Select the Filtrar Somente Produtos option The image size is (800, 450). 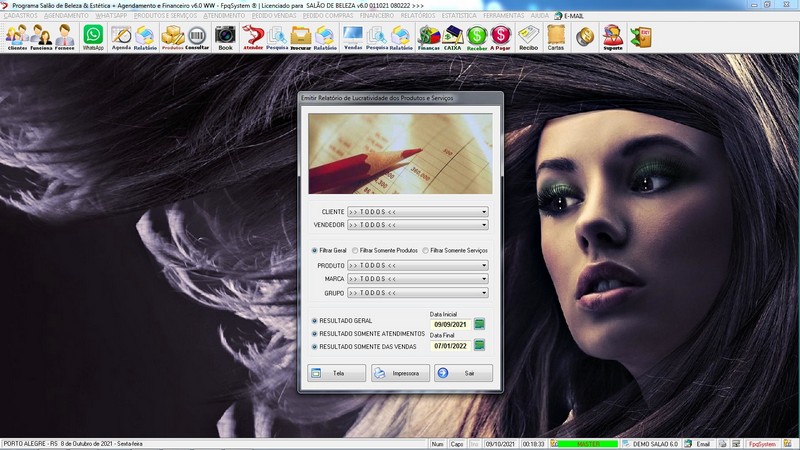tap(355, 250)
